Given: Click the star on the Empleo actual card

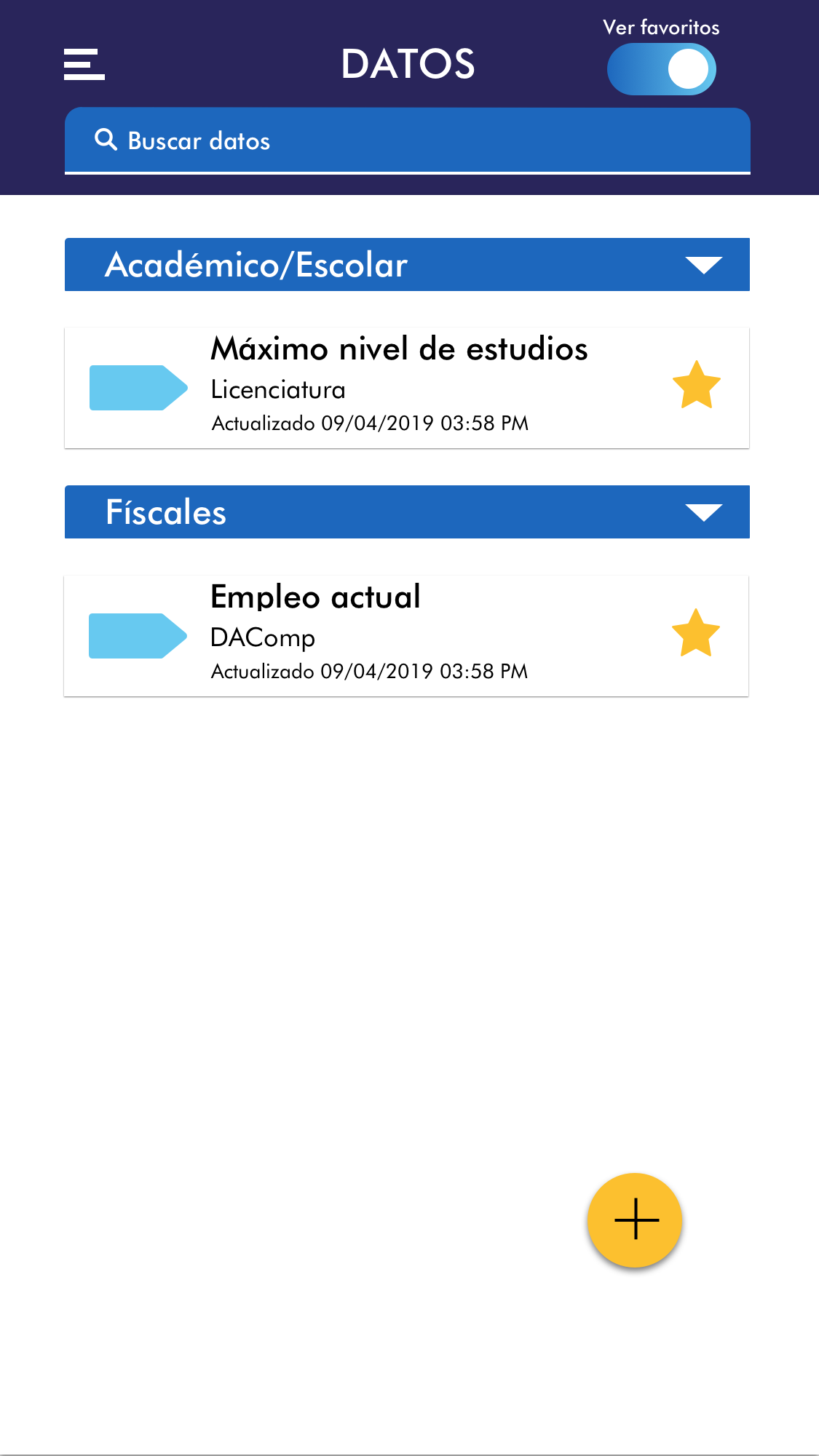Looking at the screenshot, I should pyautogui.click(x=695, y=634).
